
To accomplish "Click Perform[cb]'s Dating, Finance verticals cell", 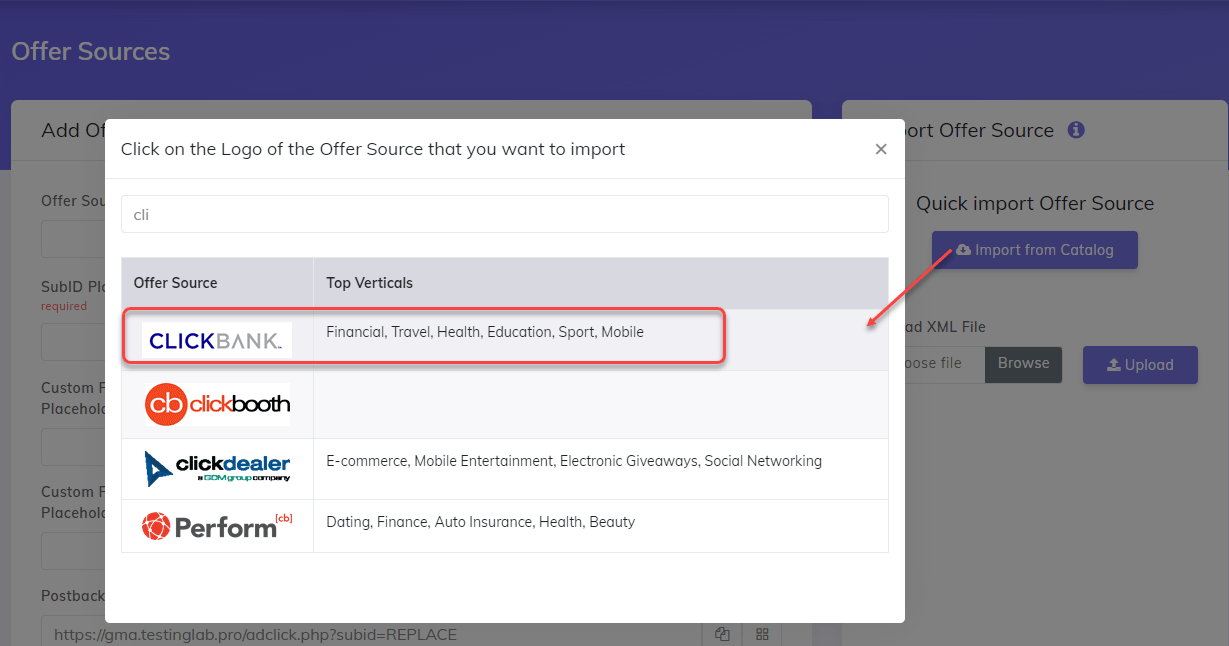I will coord(601,526).
